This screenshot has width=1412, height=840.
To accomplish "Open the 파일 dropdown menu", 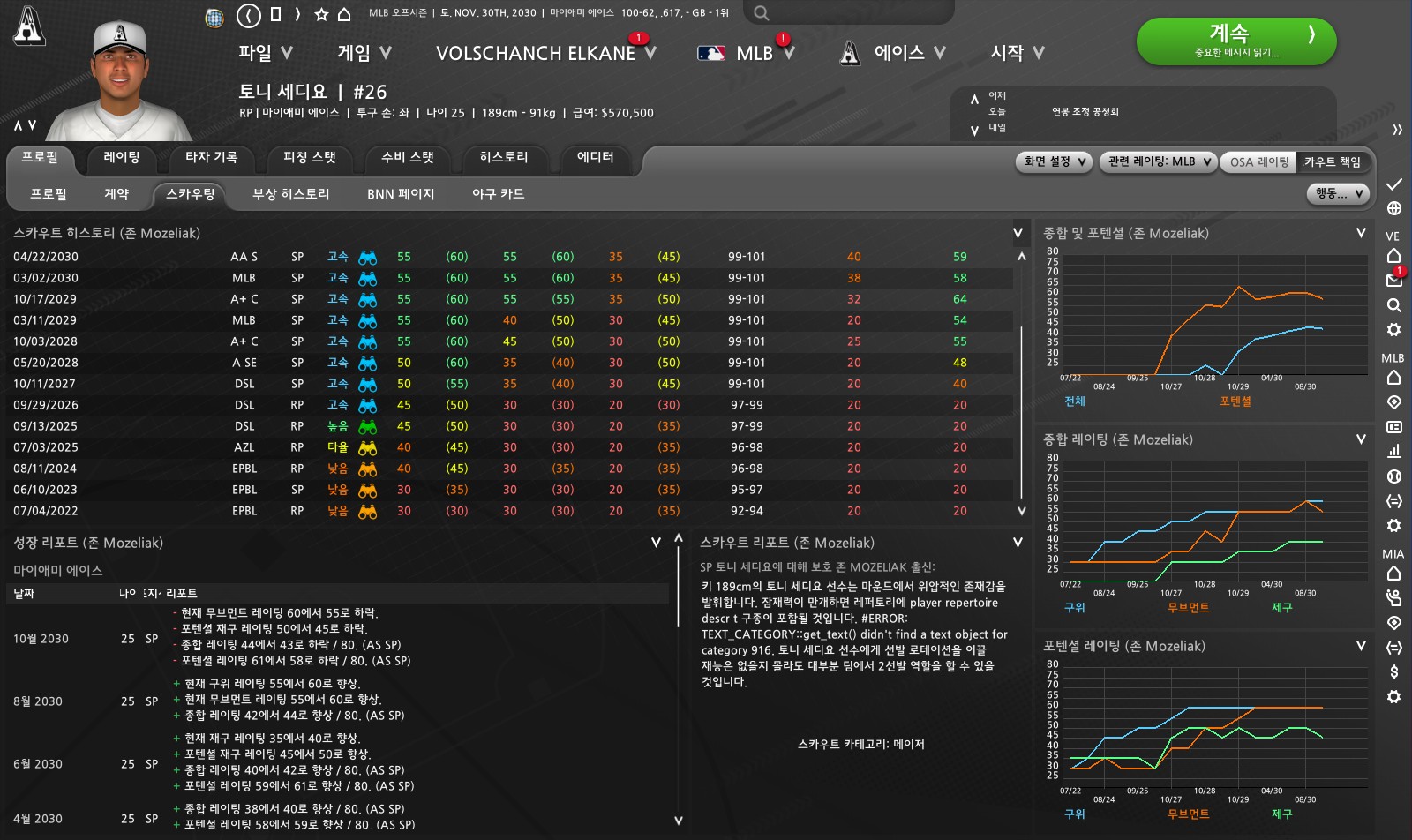I will pos(265,53).
